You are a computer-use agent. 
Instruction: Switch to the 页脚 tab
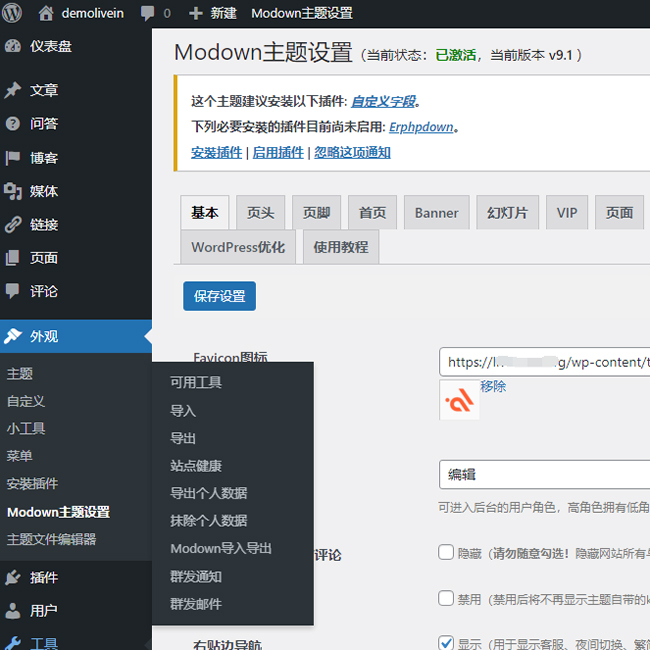[316, 213]
